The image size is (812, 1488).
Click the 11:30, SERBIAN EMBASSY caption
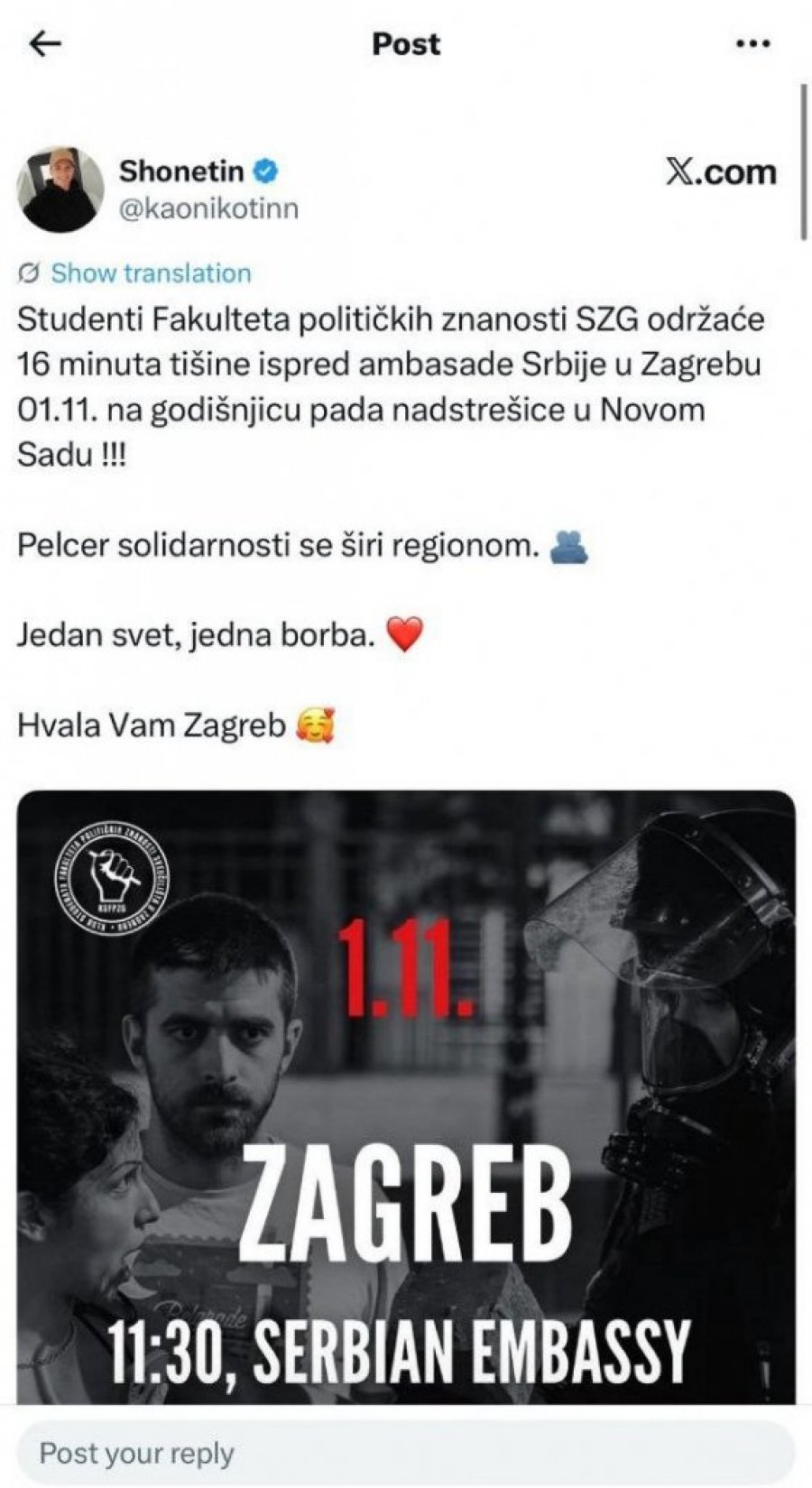(x=401, y=1351)
